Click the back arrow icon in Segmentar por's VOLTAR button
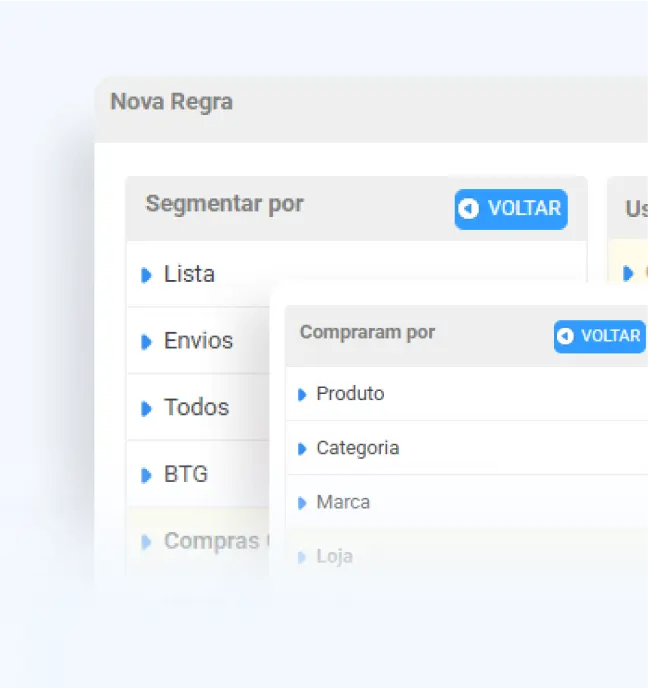Viewport: 648px width, 688px height. coord(469,209)
